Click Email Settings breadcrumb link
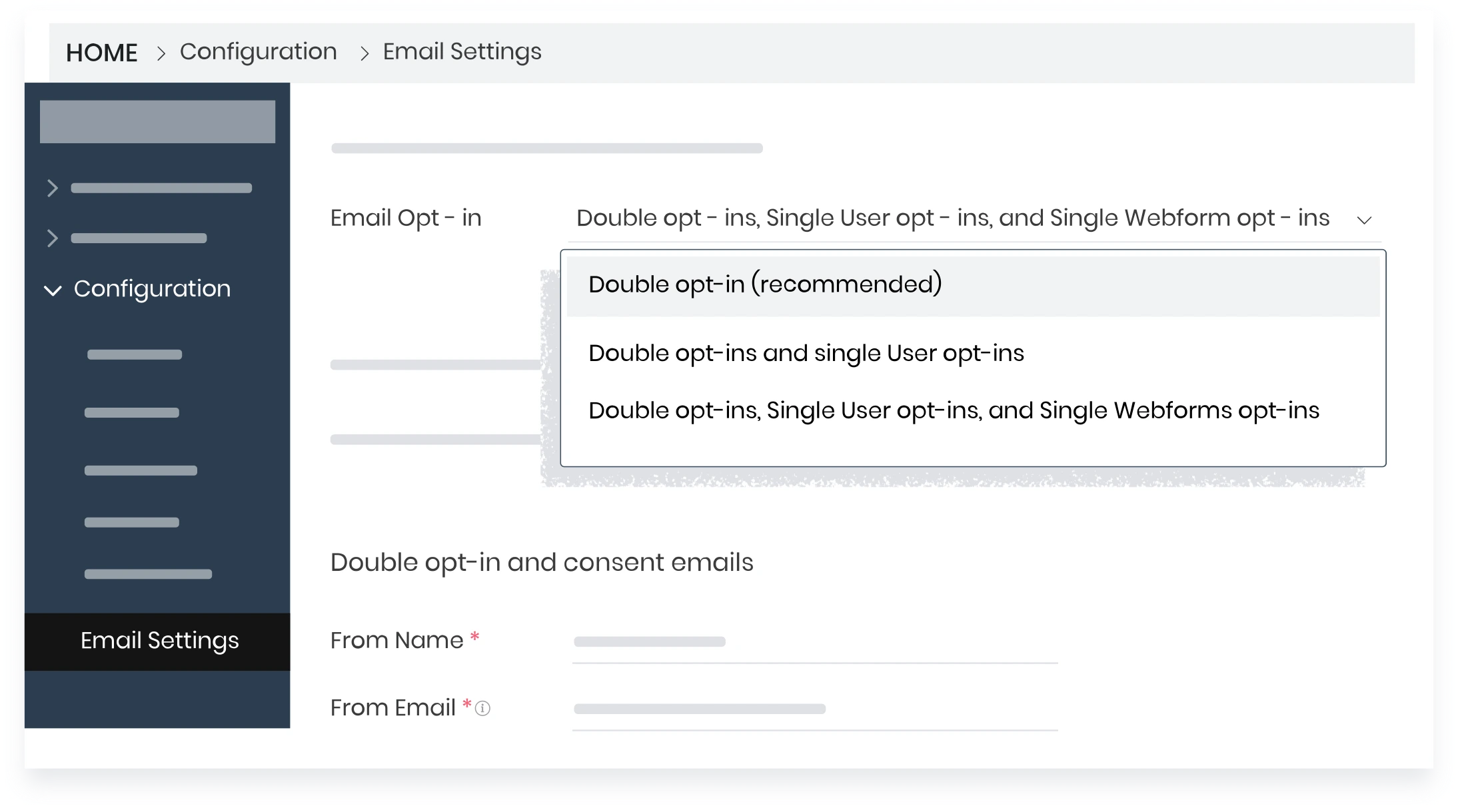The width and height of the screenshot is (1458, 812). point(462,51)
